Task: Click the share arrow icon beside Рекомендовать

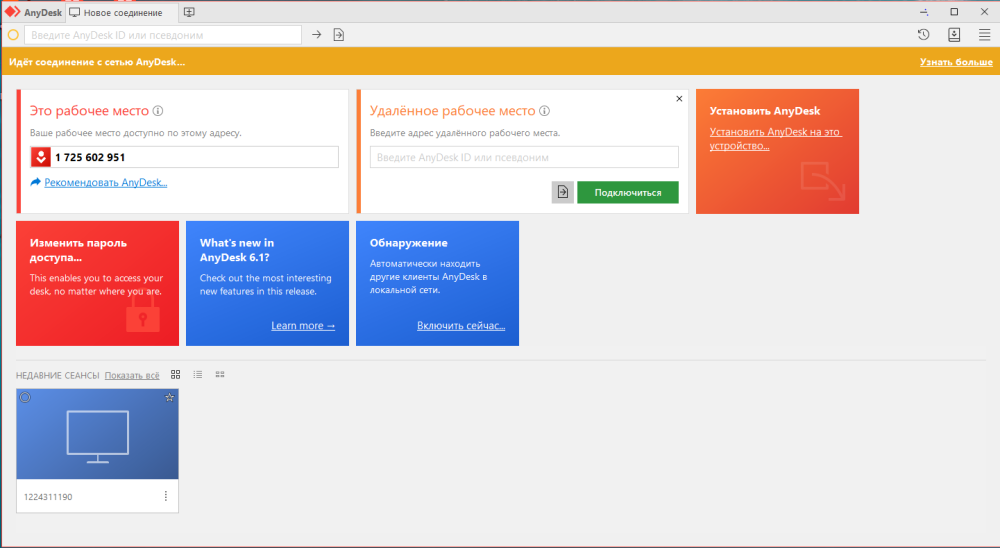Action: pos(36,182)
